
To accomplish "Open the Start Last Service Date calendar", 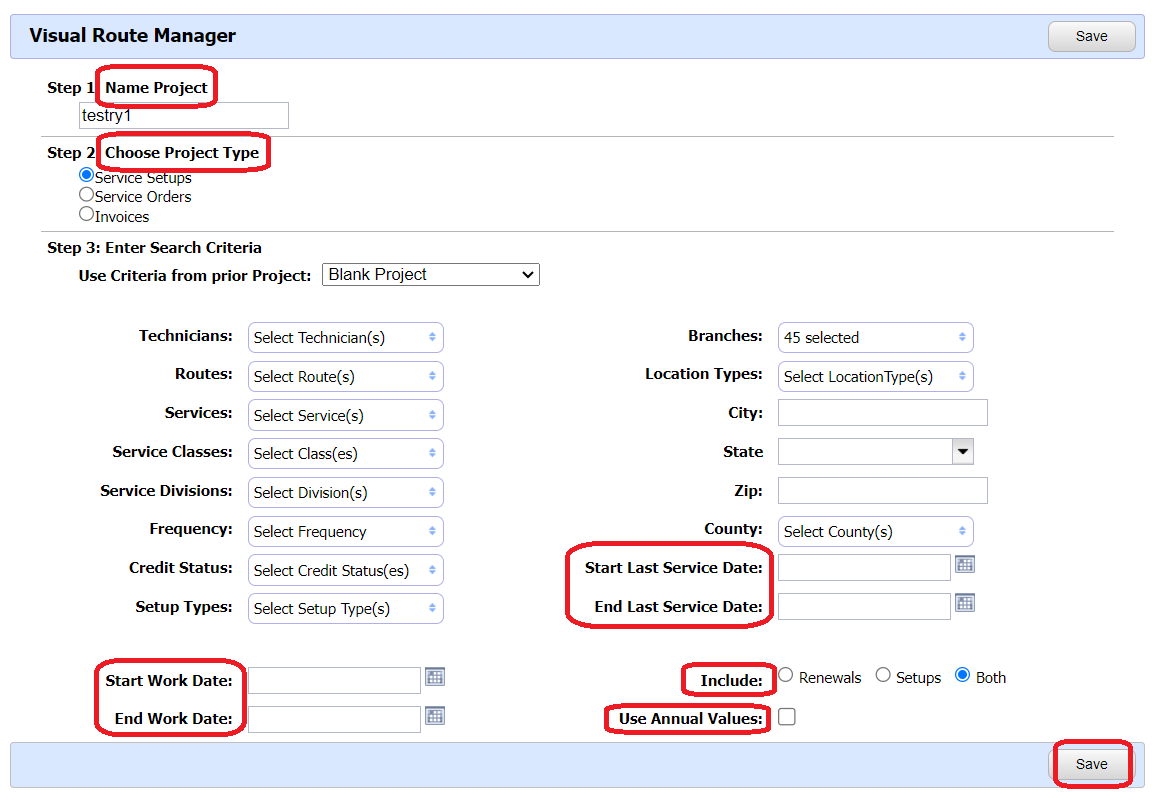I will [963, 565].
